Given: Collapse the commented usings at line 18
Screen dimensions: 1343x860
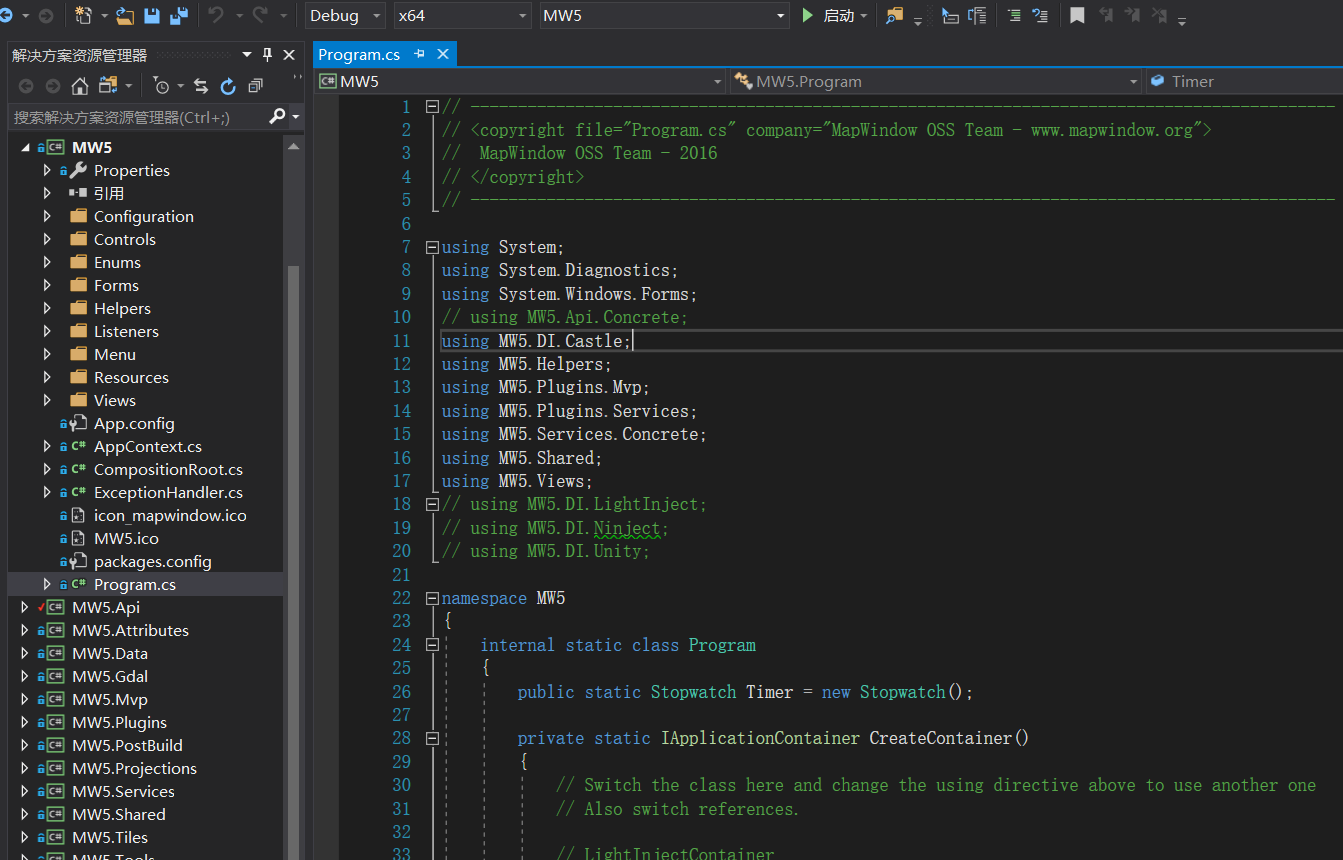Looking at the screenshot, I should 432,504.
